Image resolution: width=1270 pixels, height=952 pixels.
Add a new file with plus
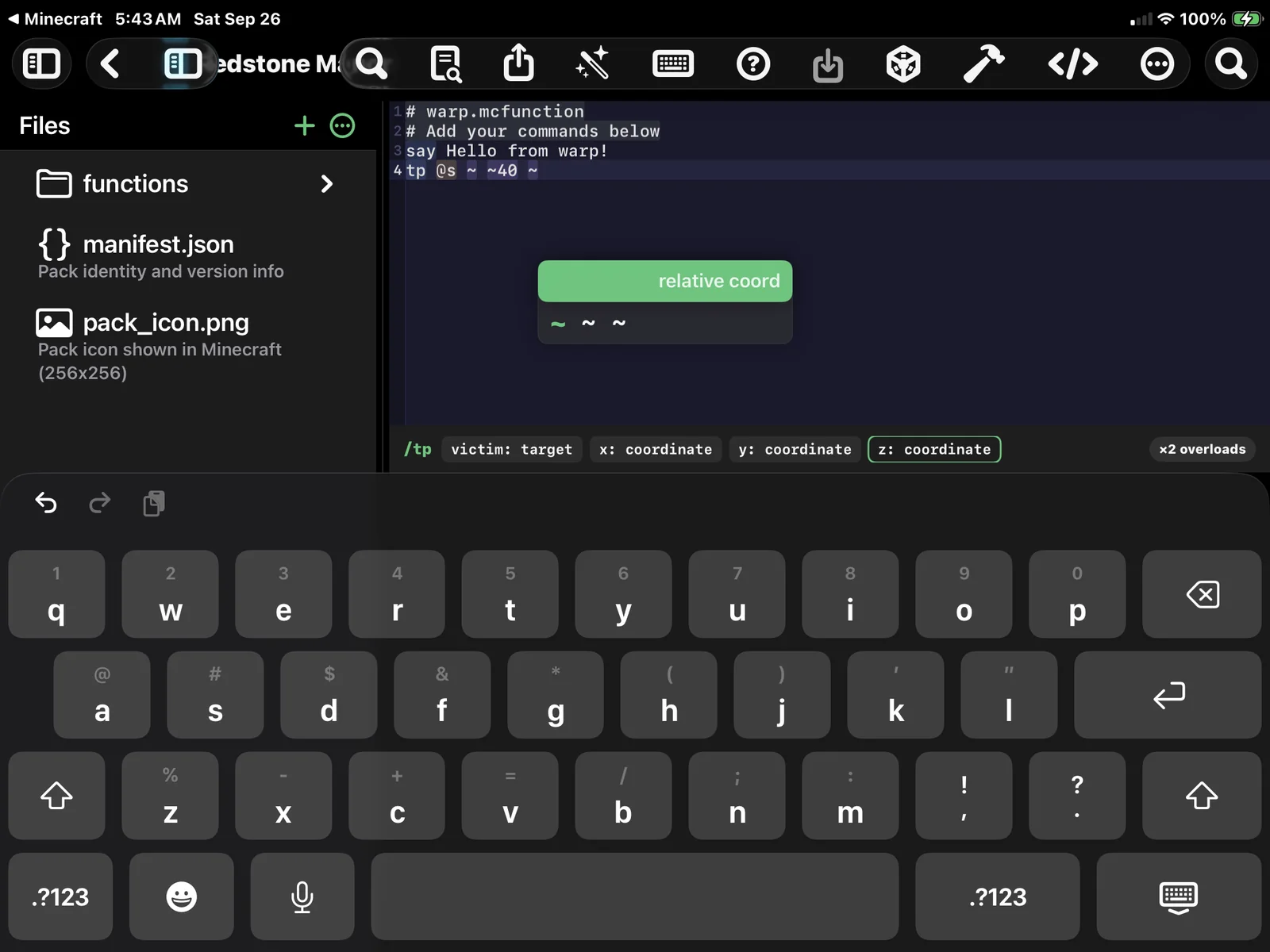click(x=305, y=125)
